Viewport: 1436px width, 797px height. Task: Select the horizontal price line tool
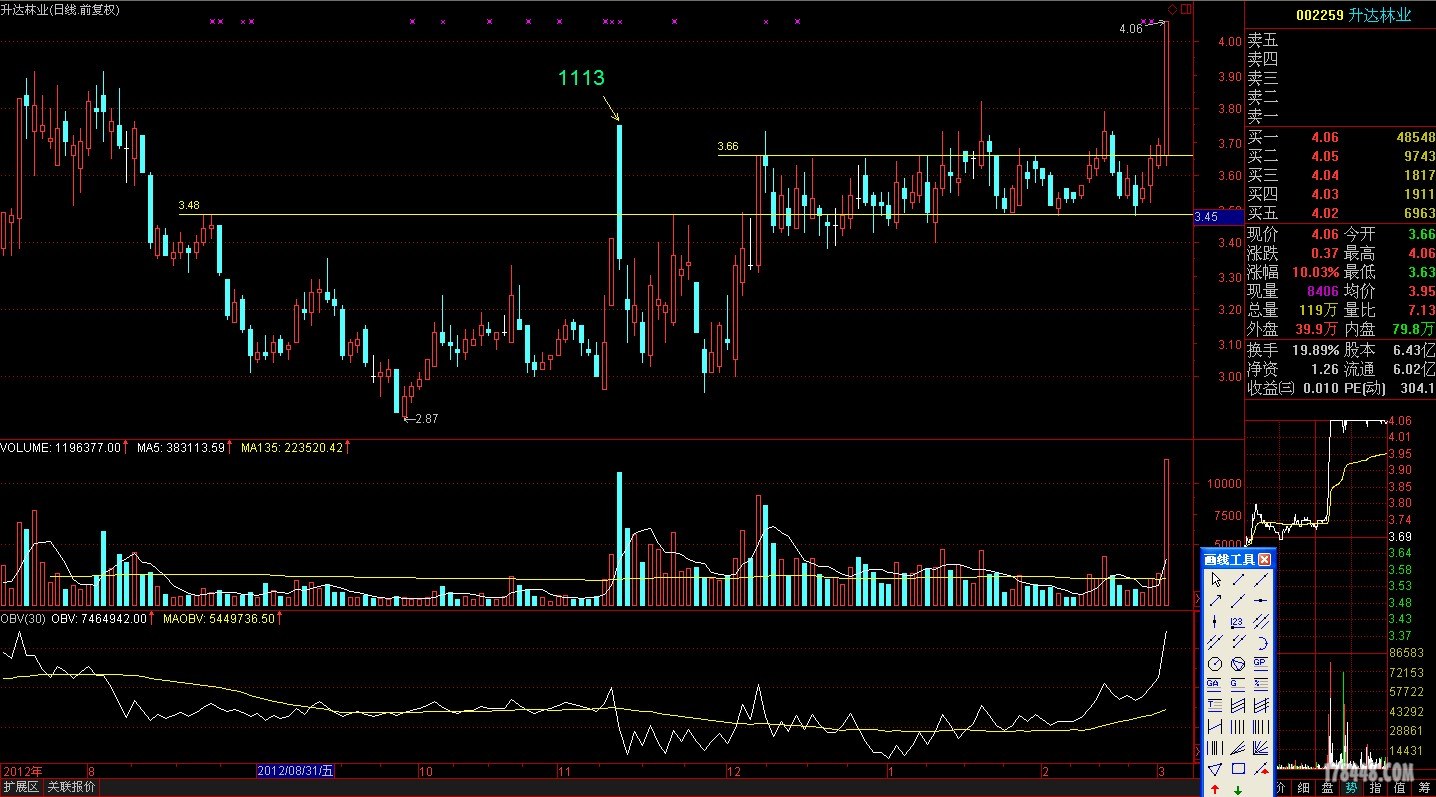1261,600
